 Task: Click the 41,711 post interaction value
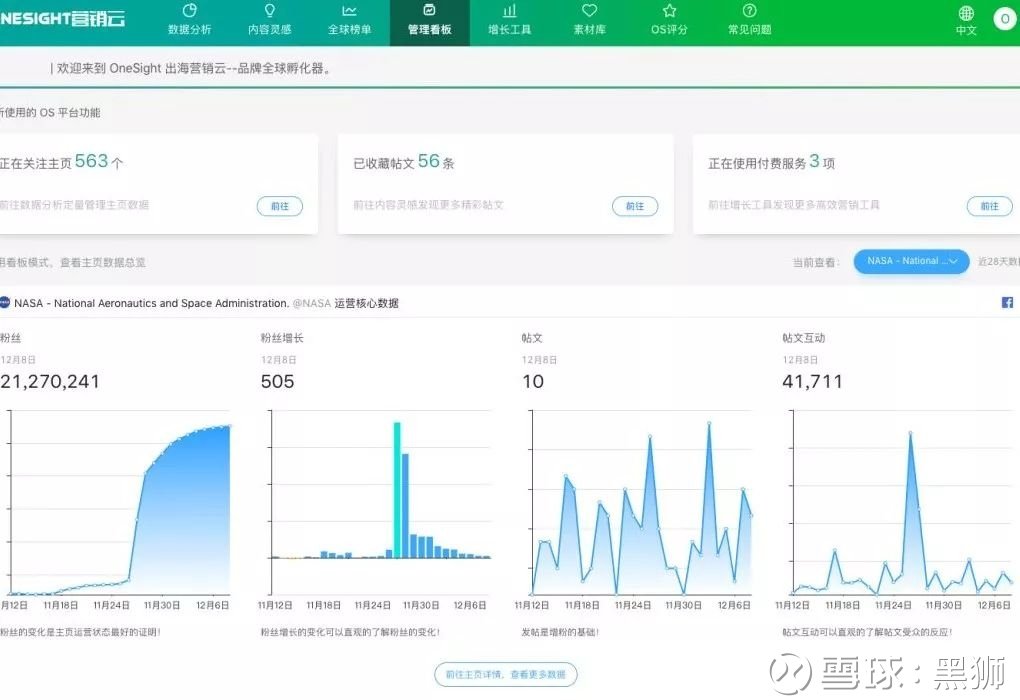tap(812, 381)
